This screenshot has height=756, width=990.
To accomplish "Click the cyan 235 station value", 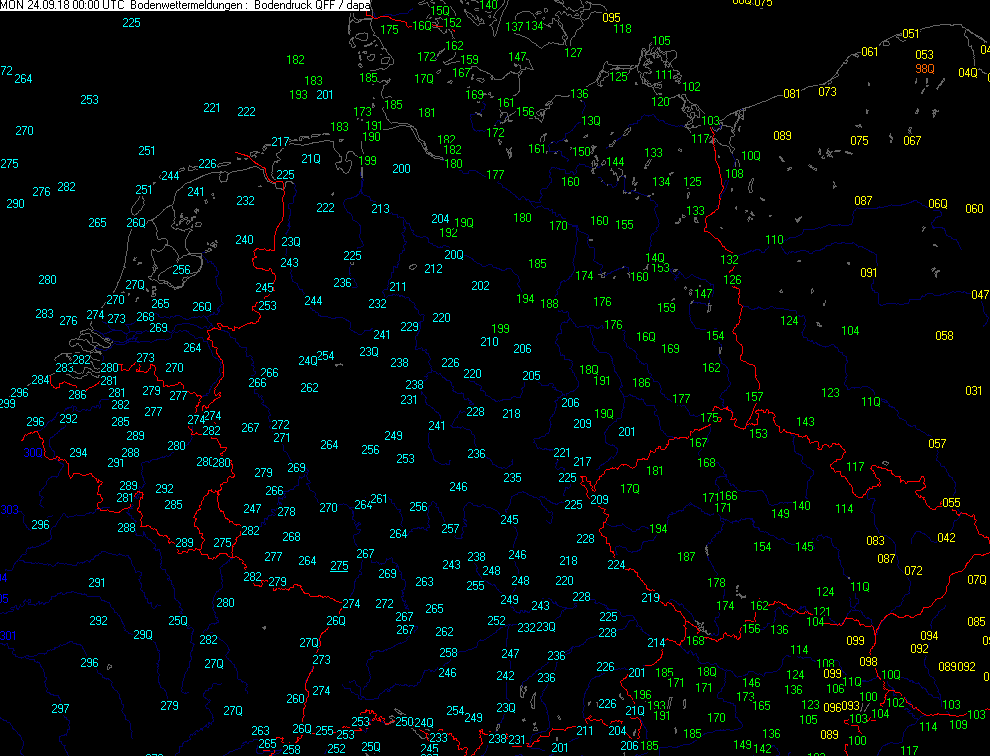I will (512, 478).
